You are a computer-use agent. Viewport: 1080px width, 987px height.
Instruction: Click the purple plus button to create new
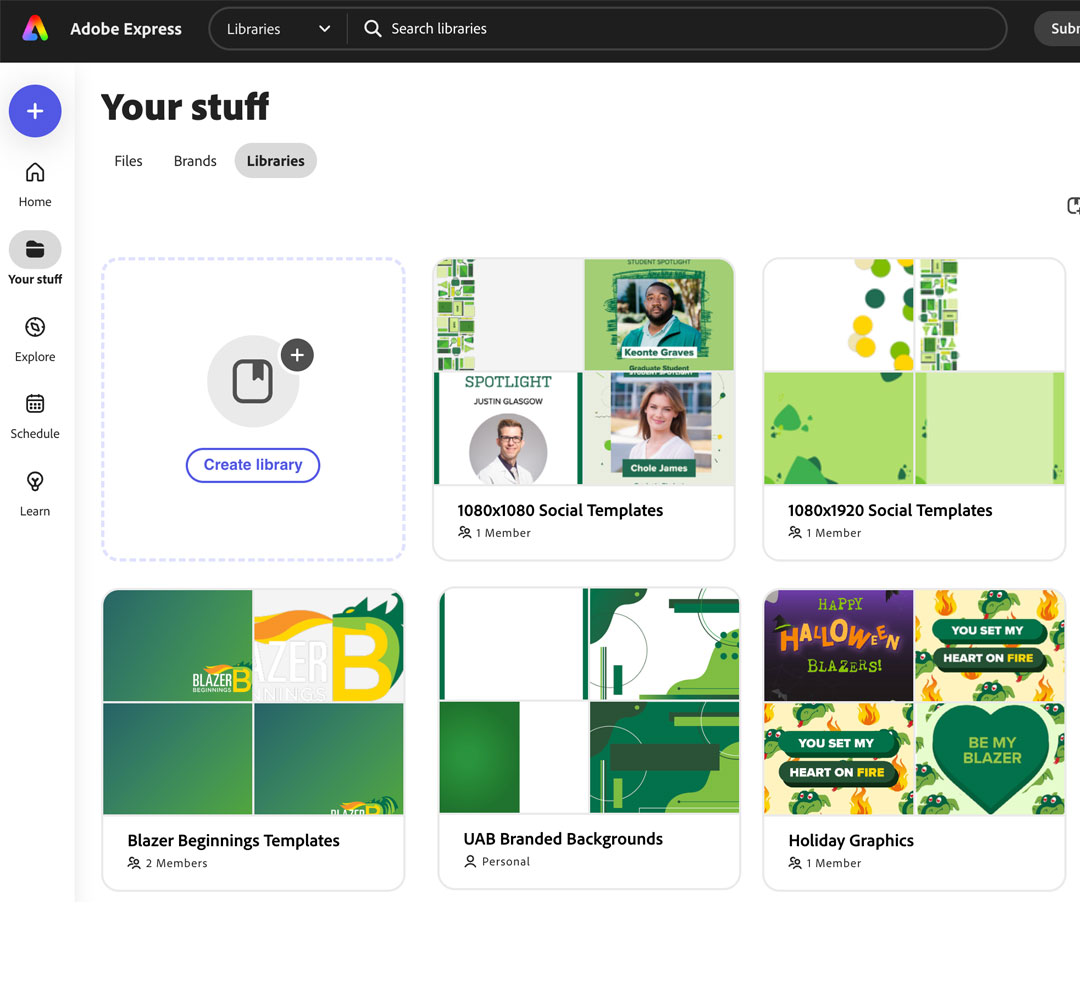pos(35,111)
